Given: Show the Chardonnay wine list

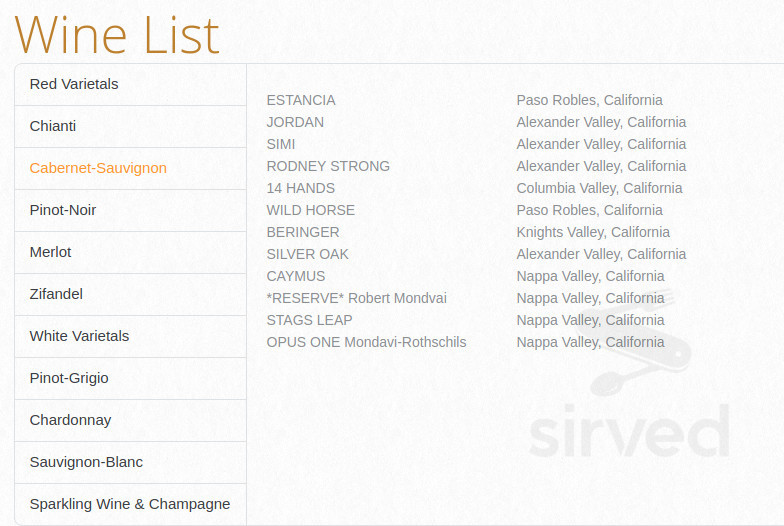Looking at the screenshot, I should (70, 420).
